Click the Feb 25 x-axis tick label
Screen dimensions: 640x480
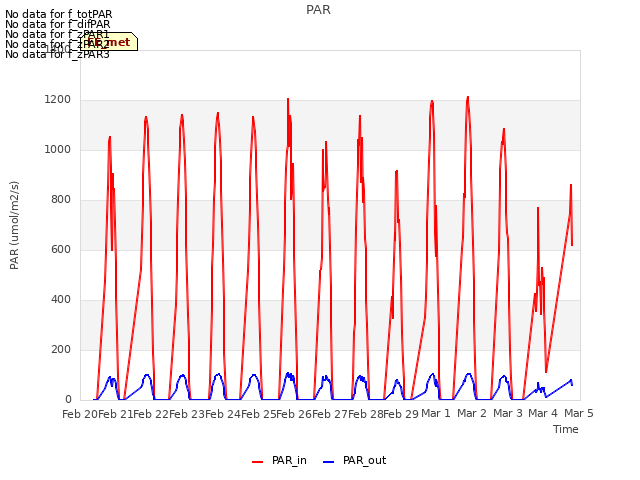[x=259, y=414]
